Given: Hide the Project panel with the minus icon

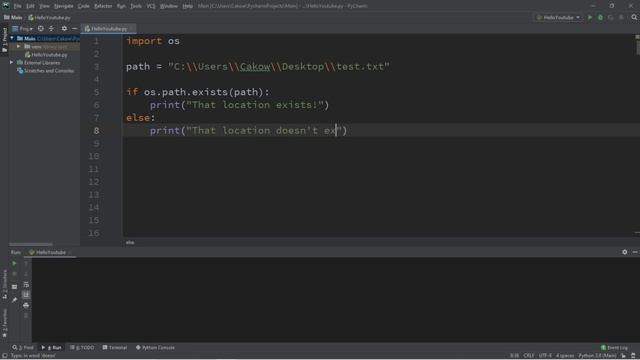Looking at the screenshot, I should pos(74,29).
